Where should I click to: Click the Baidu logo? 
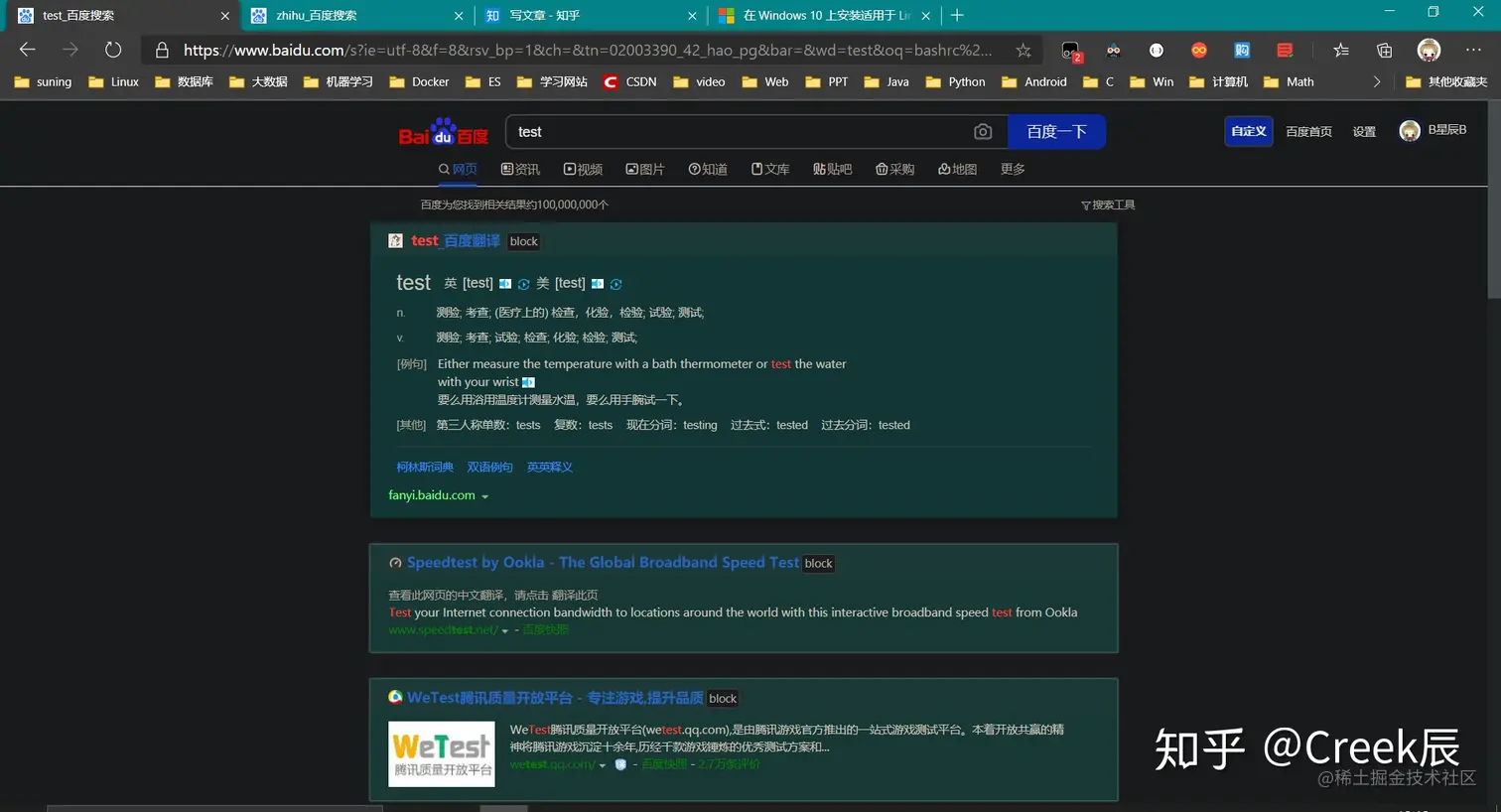click(x=443, y=133)
